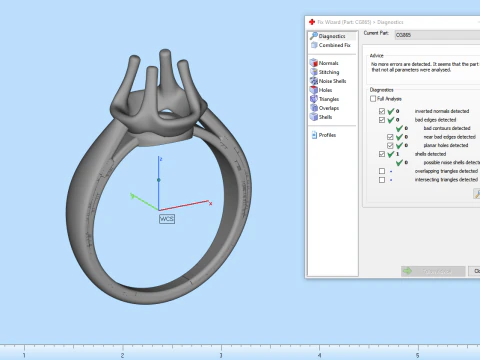Enable the intersecting triangles detected checkbox
Image resolution: width=480 pixels, height=360 pixels.
click(x=382, y=180)
